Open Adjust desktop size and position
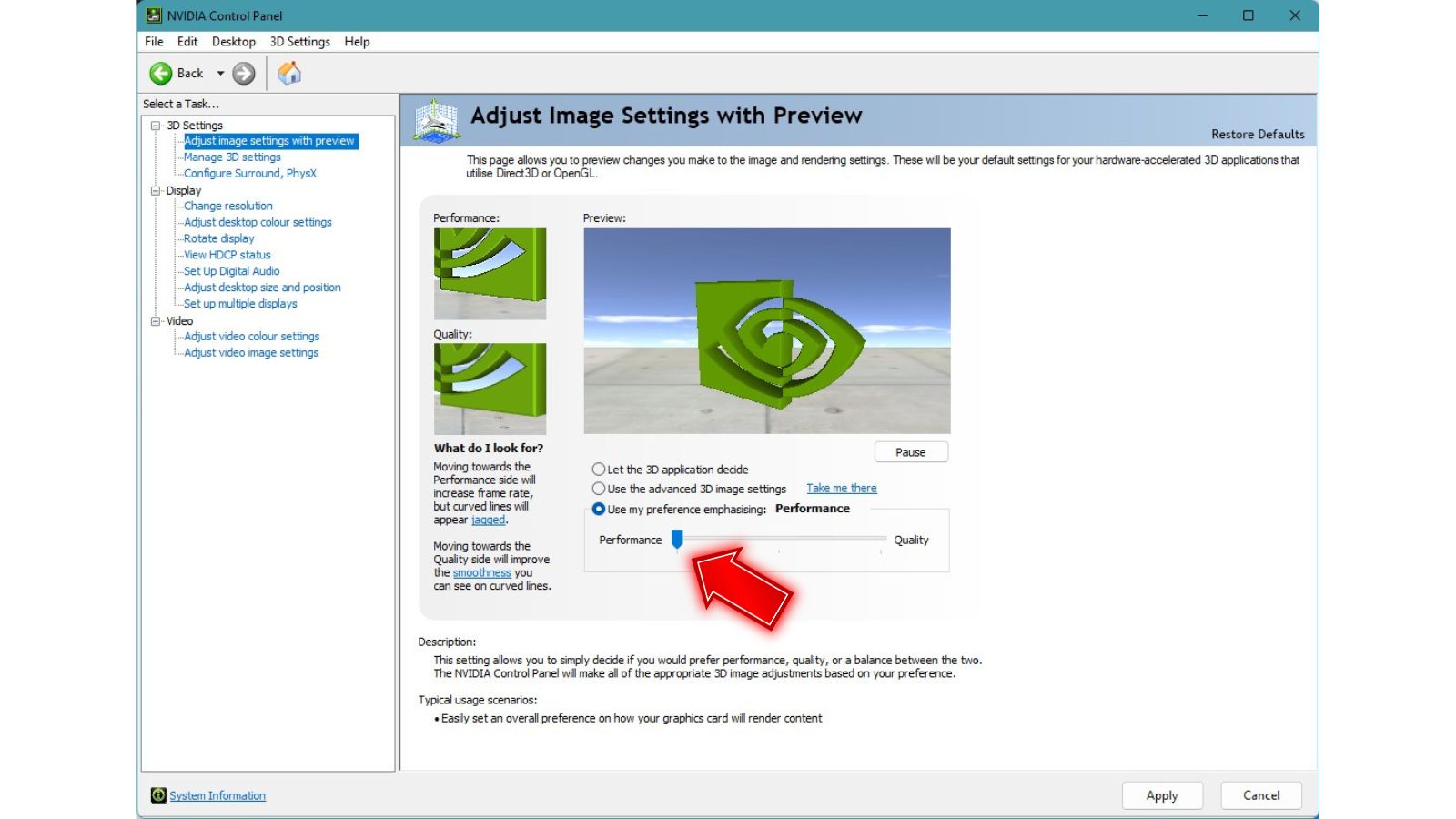Screen dimensions: 1456x819 (x=262, y=288)
